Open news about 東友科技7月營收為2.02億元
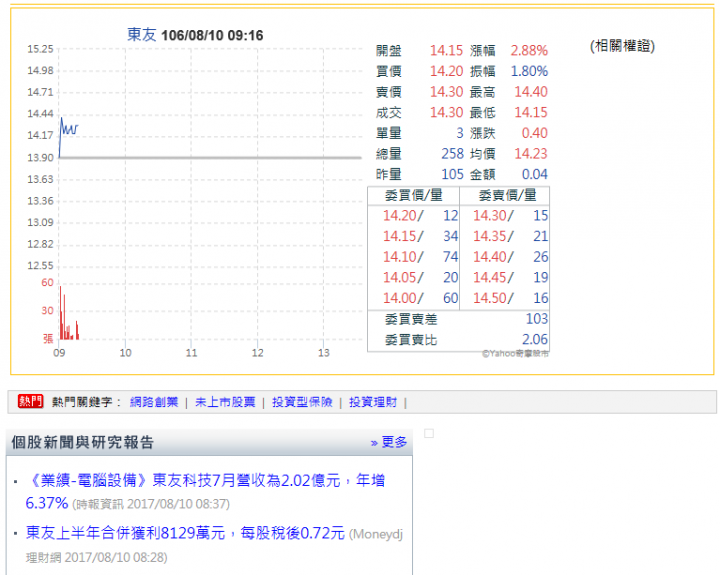Viewport: 720px width, 575px height. tap(205, 491)
